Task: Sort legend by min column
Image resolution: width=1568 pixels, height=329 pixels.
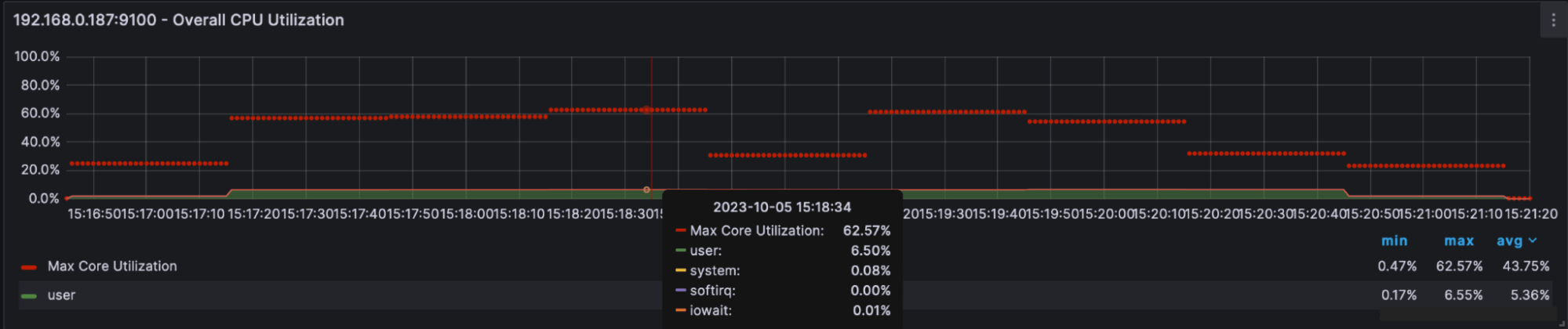Action: coord(1394,241)
